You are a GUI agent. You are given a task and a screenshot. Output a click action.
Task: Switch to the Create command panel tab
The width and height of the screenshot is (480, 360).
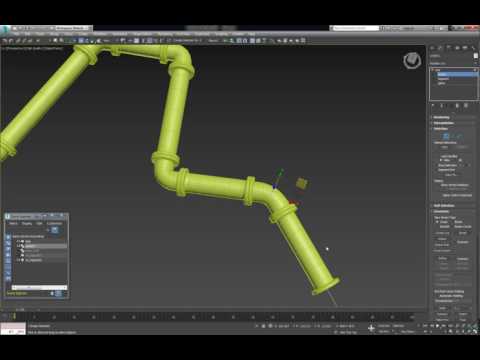point(433,48)
